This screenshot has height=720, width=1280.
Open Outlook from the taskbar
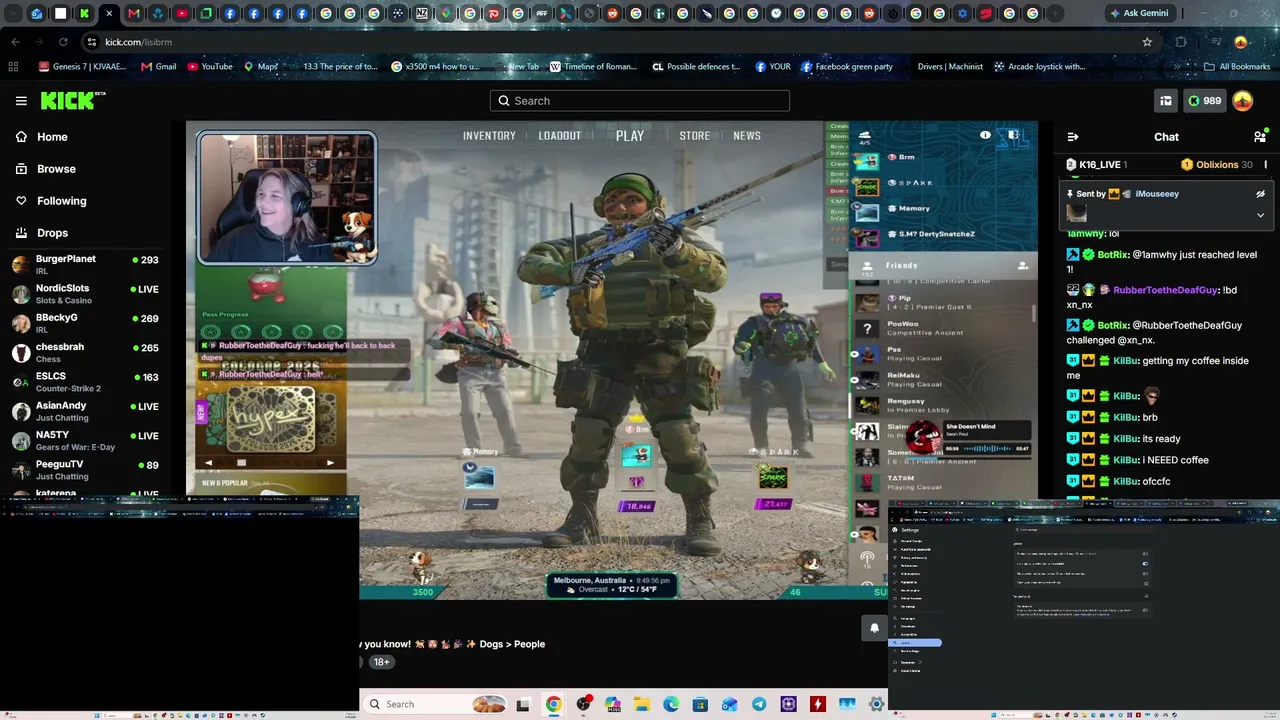[x=730, y=704]
